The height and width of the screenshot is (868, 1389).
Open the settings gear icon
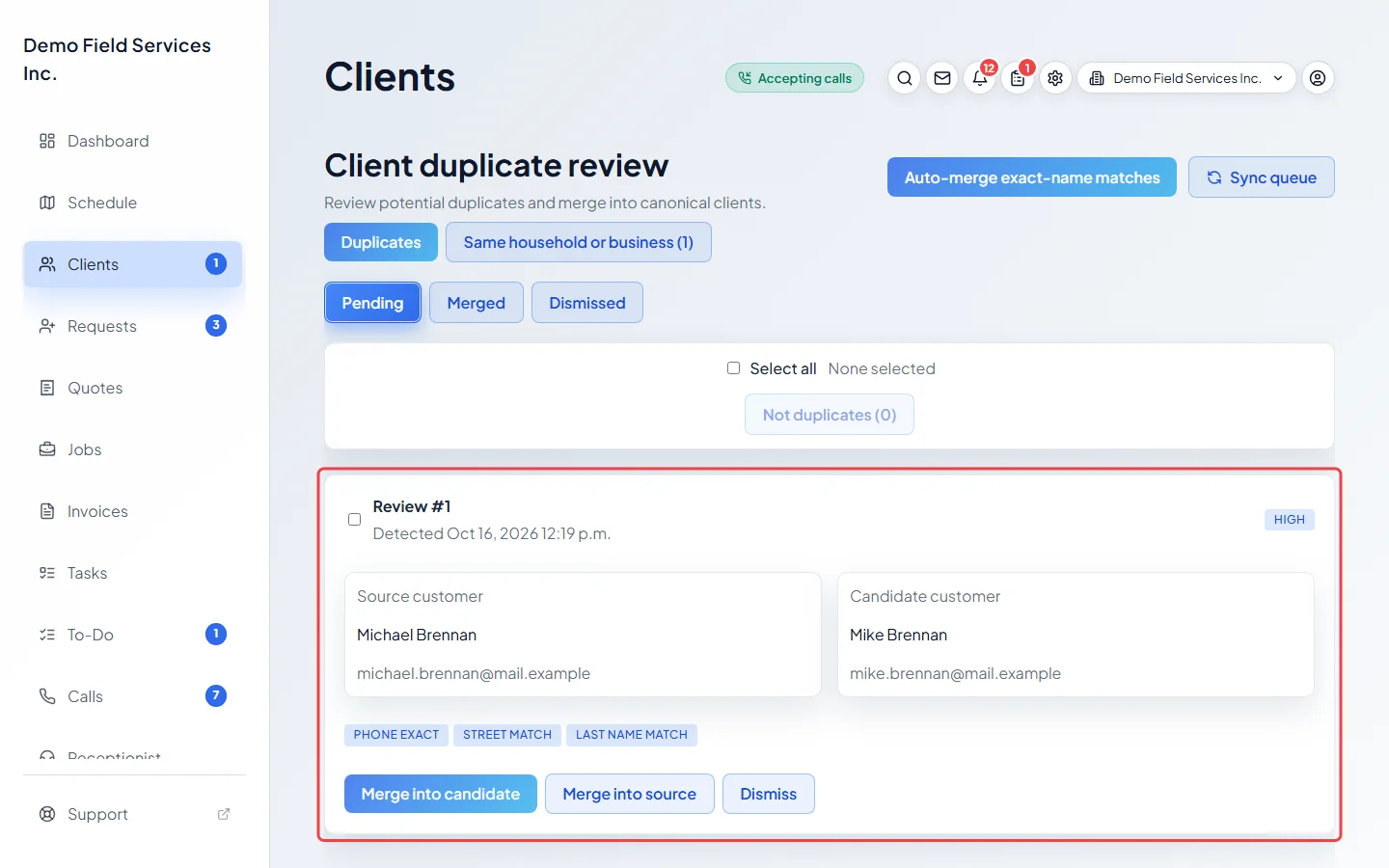1055,78
